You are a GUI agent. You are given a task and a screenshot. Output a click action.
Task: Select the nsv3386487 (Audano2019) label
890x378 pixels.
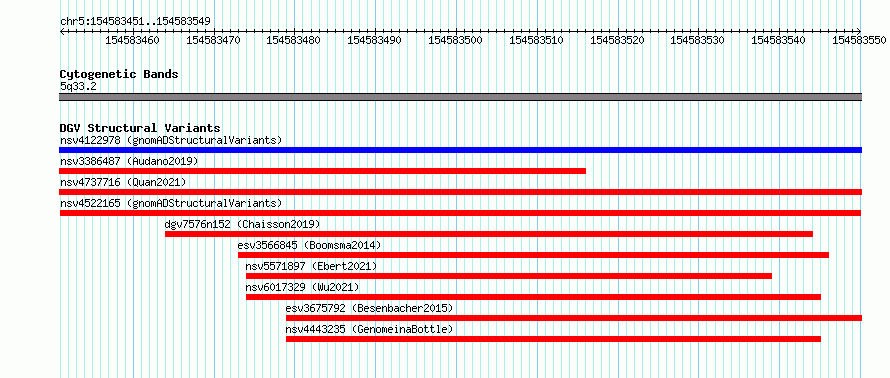tap(129, 161)
